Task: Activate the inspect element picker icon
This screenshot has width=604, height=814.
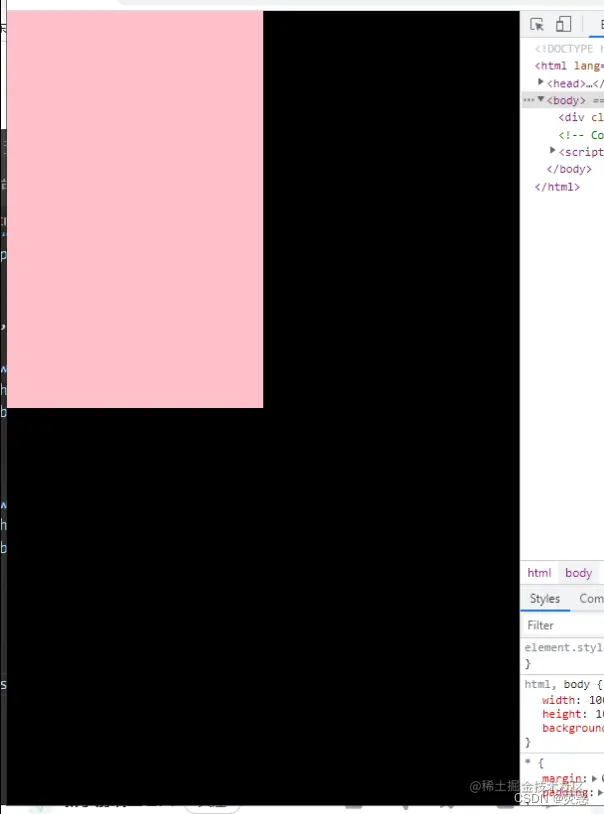Action: (x=536, y=24)
